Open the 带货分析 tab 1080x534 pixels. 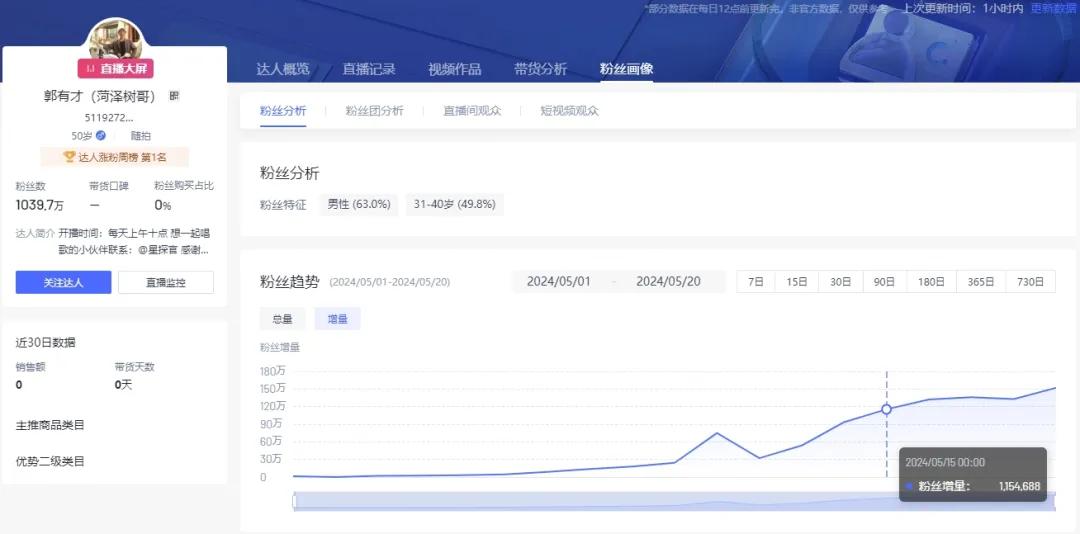tap(540, 69)
